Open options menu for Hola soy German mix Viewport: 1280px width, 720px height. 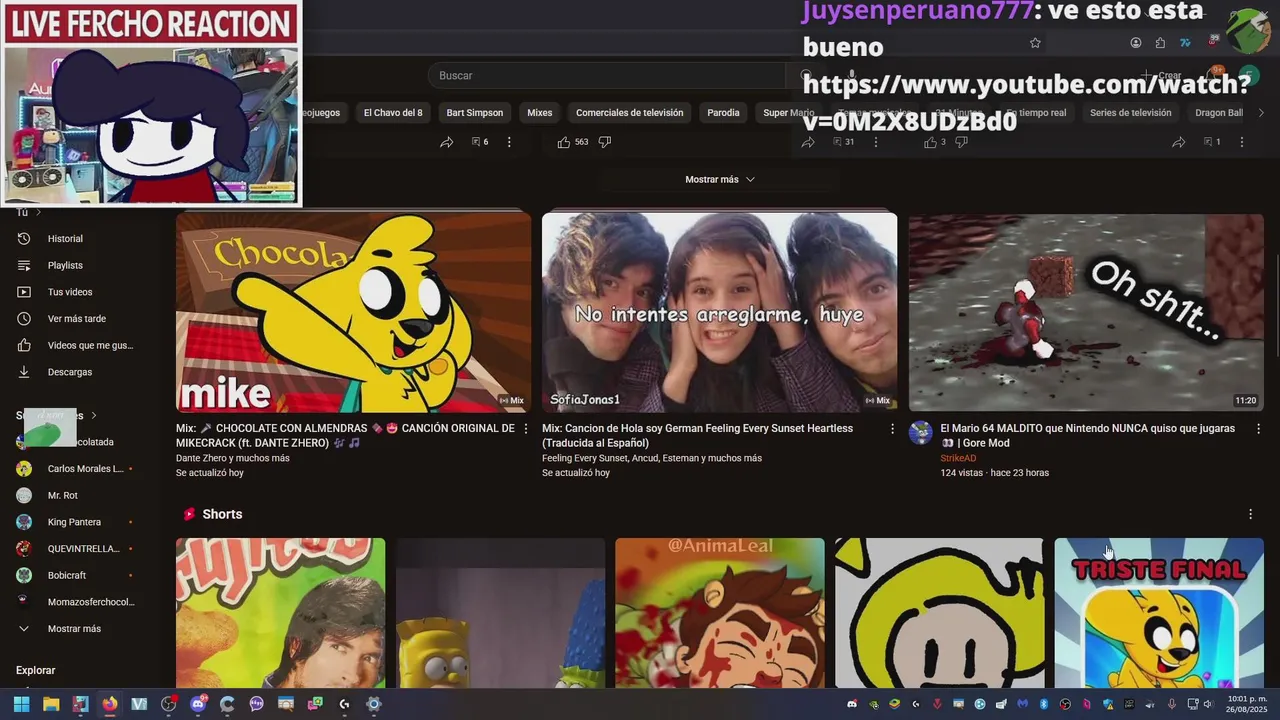coord(893,429)
